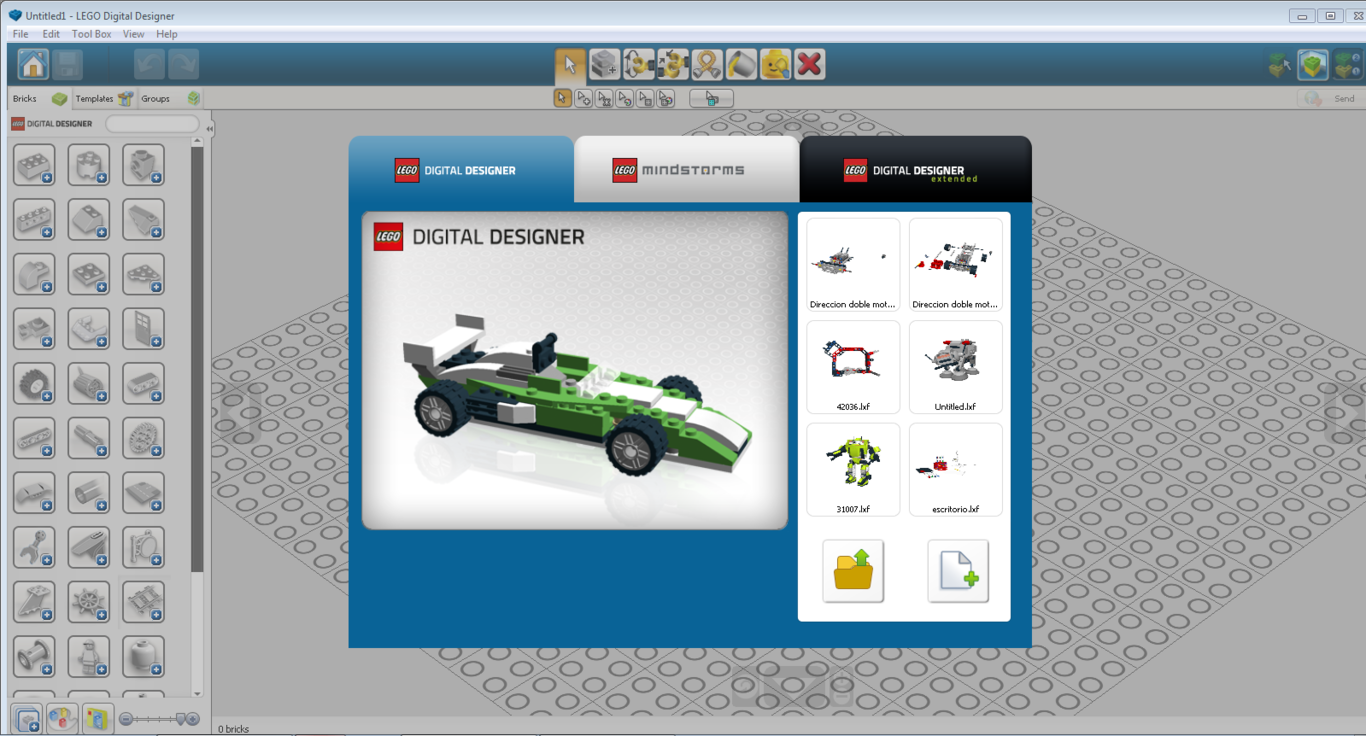
Task: Switch to Building guide mode
Action: pos(1346,63)
